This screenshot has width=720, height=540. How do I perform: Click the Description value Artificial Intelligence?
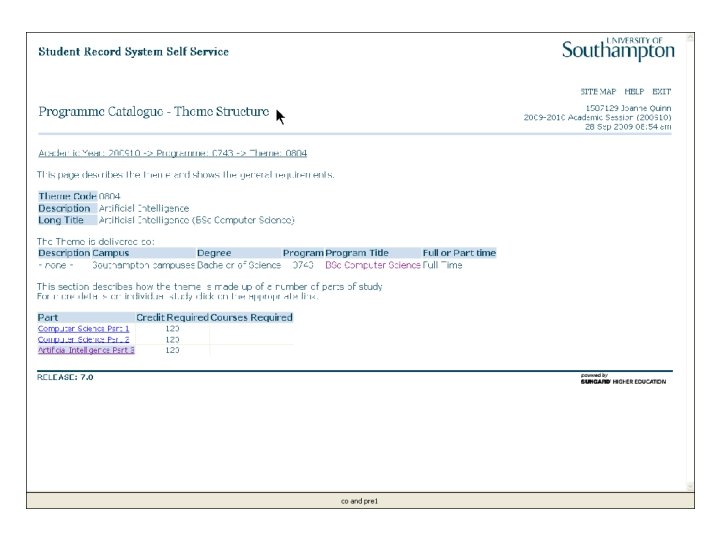pyautogui.click(x=144, y=208)
